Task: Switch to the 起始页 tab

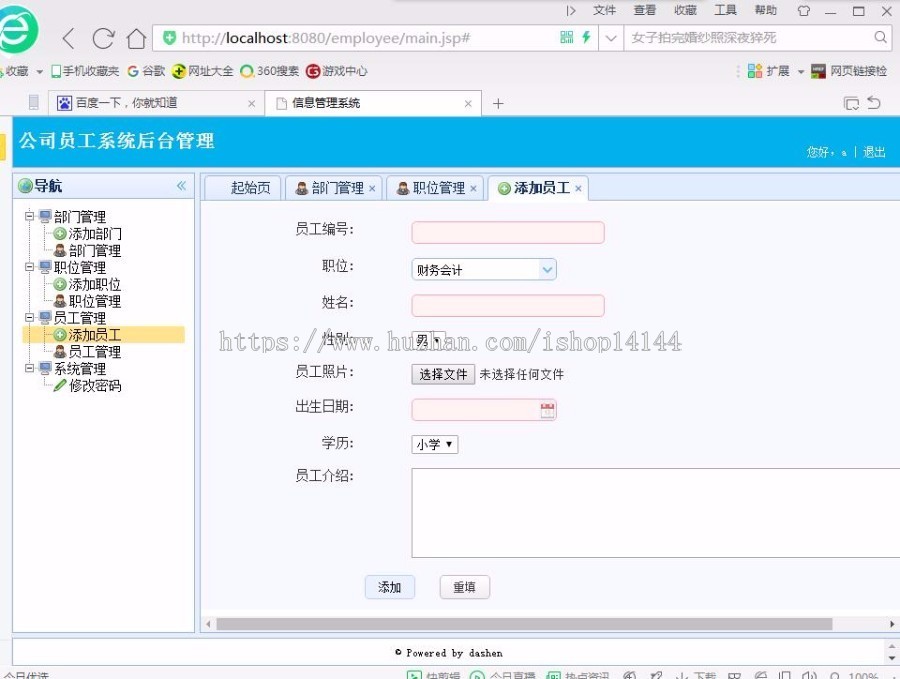Action: point(243,188)
